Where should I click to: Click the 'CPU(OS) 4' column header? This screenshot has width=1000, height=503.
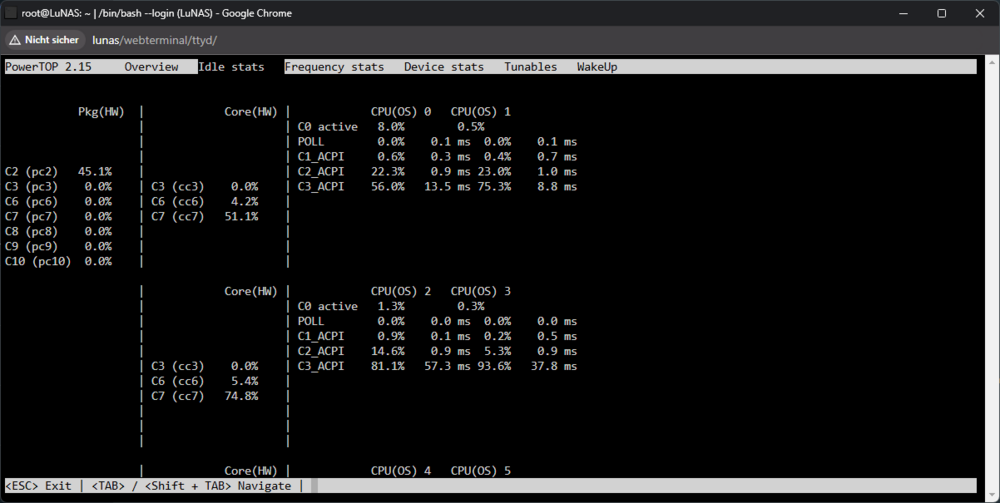[x=401, y=471]
